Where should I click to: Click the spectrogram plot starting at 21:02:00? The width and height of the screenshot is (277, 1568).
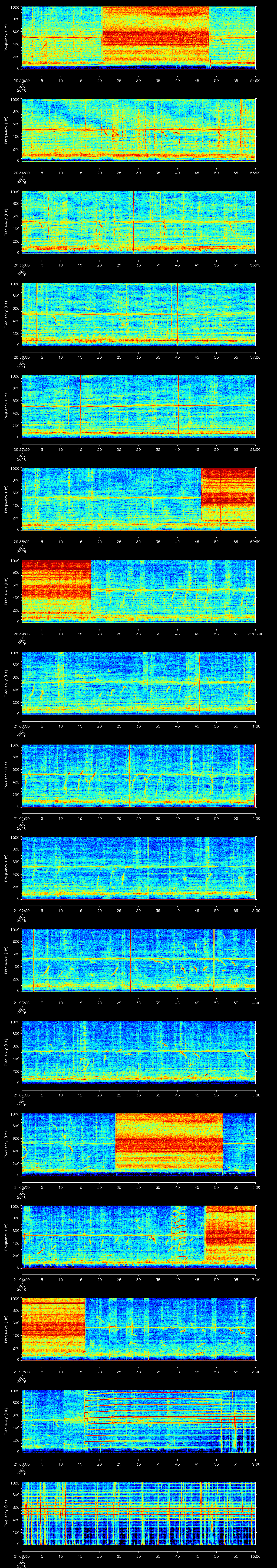(138, 868)
